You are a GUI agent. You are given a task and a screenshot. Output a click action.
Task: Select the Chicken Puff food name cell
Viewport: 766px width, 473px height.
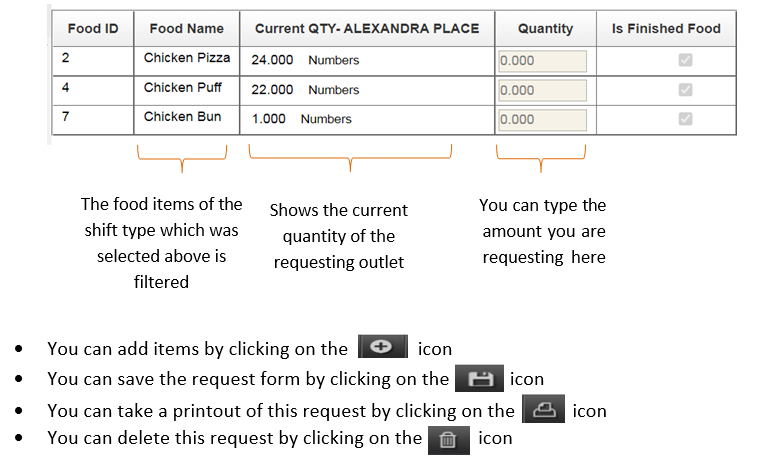tap(183, 88)
